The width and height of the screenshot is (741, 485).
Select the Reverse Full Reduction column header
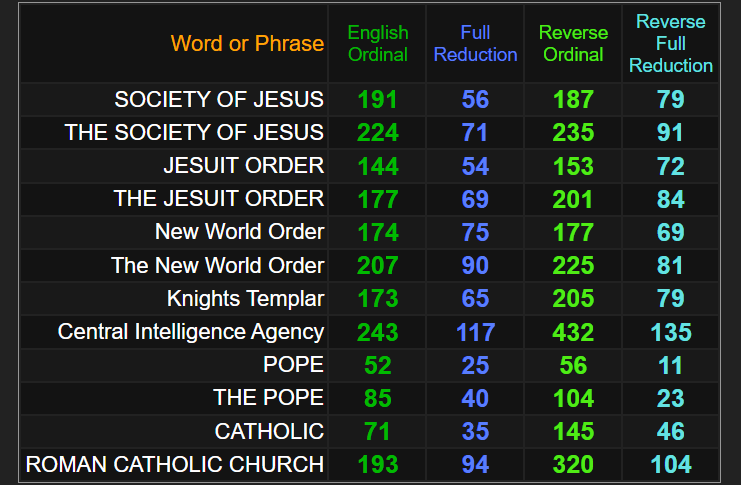671,44
